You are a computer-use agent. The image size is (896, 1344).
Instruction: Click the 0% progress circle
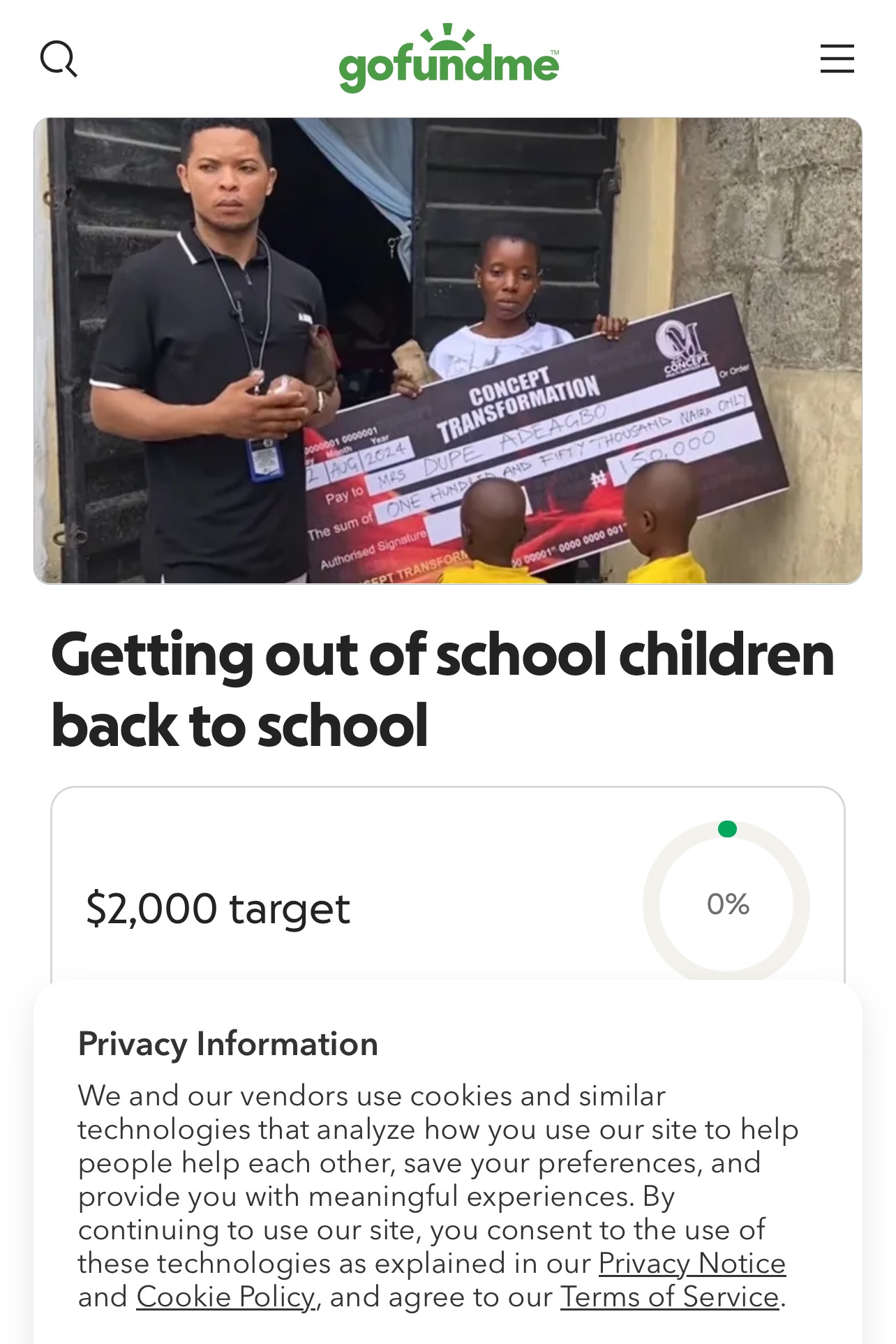pyautogui.click(x=726, y=904)
